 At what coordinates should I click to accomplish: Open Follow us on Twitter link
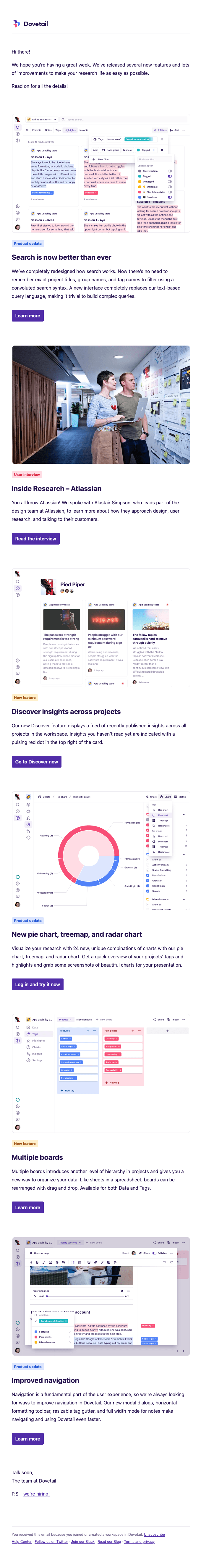[51, 1542]
